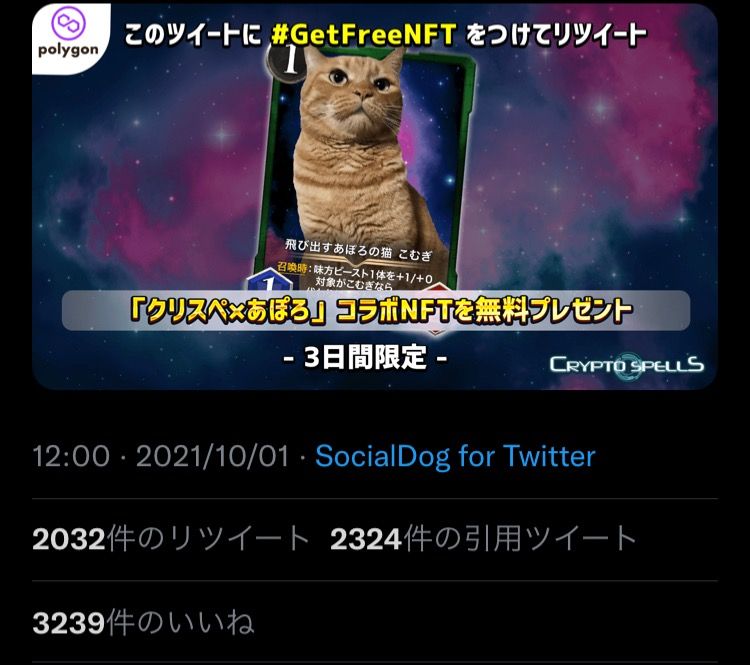Click the 2021/10/01 tweet date
Image resolution: width=750 pixels, height=665 pixels.
pos(213,456)
